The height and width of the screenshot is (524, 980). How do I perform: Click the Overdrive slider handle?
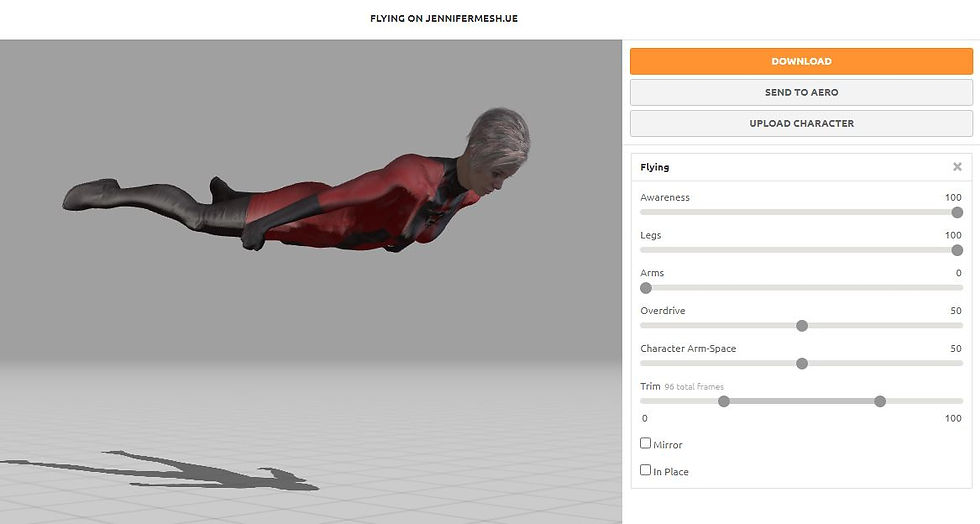tap(802, 326)
